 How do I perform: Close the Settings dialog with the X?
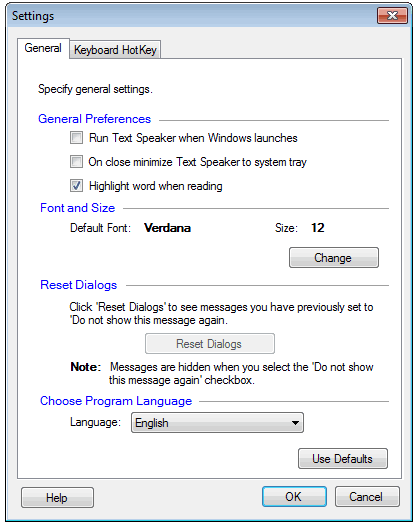(x=392, y=15)
